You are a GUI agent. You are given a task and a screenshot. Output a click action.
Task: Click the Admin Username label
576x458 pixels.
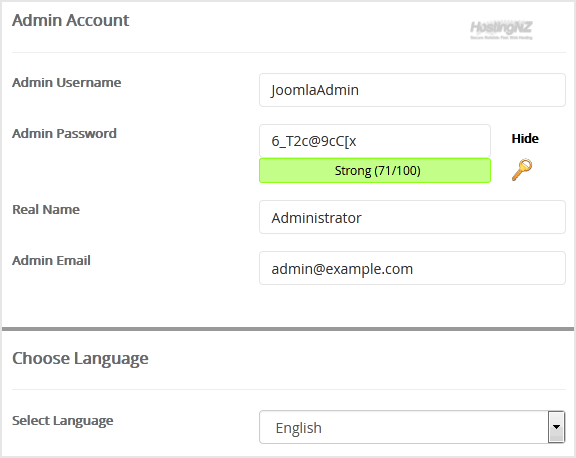click(66, 83)
